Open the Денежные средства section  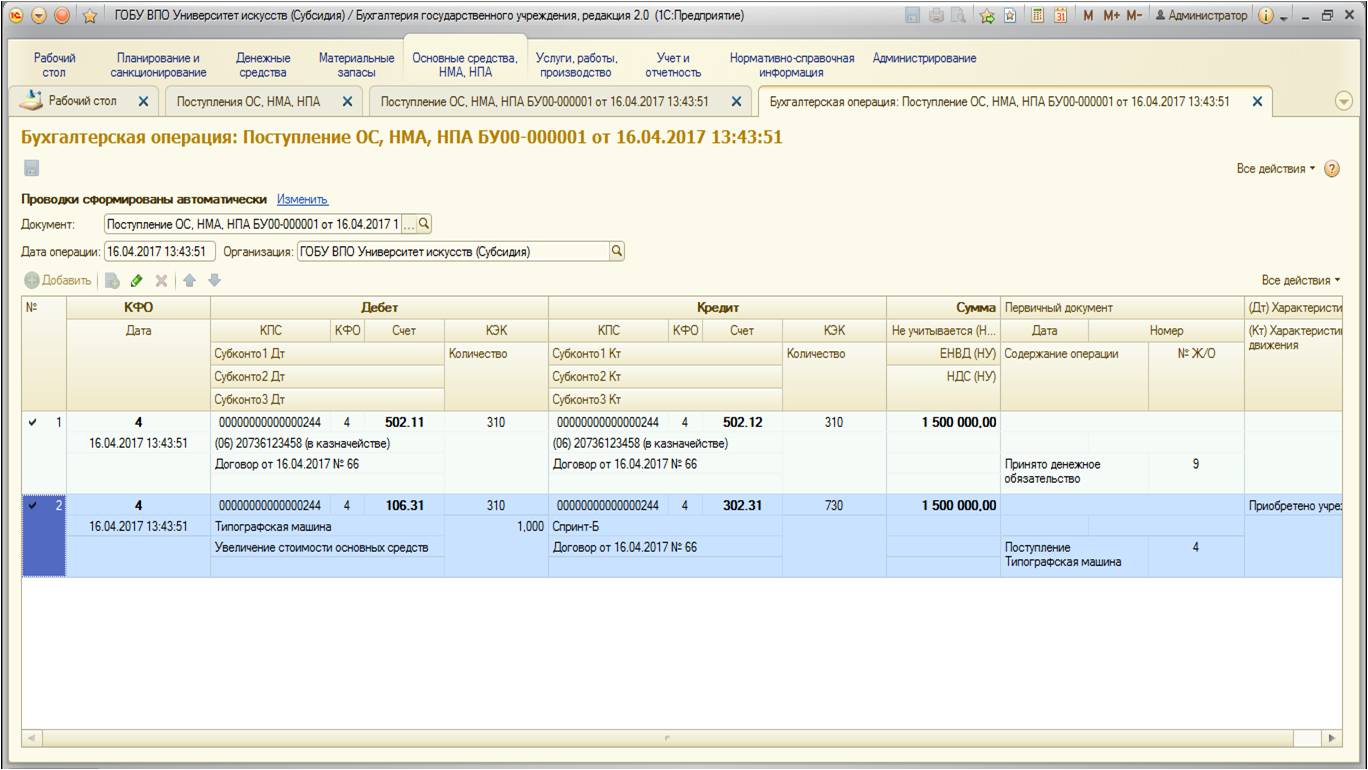[x=263, y=65]
